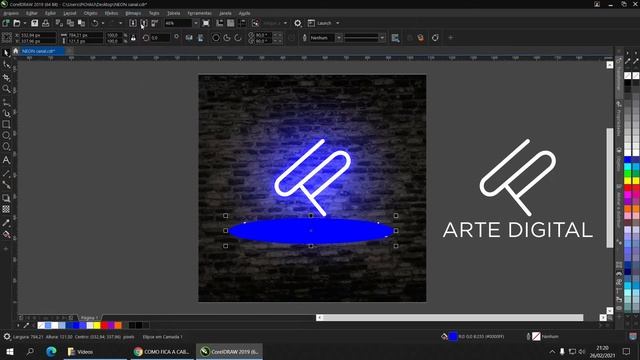Viewport: 640px width, 360px height.
Task: Select the Página 1 page tab
Action: [x=89, y=318]
